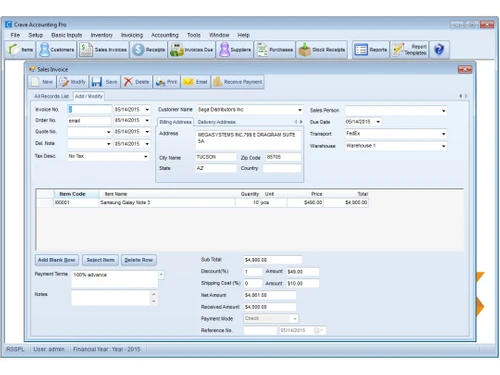Open the Window menu
500x375 pixels.
point(219,35)
